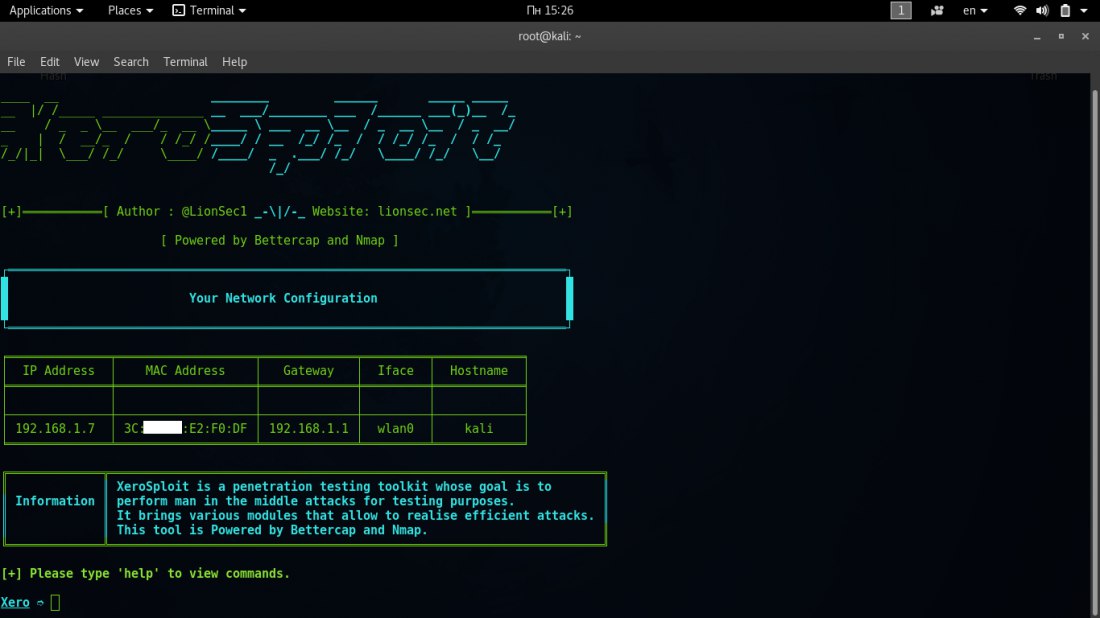The height and width of the screenshot is (618, 1100).
Task: Maximize the terminal window
Action: [1061, 36]
